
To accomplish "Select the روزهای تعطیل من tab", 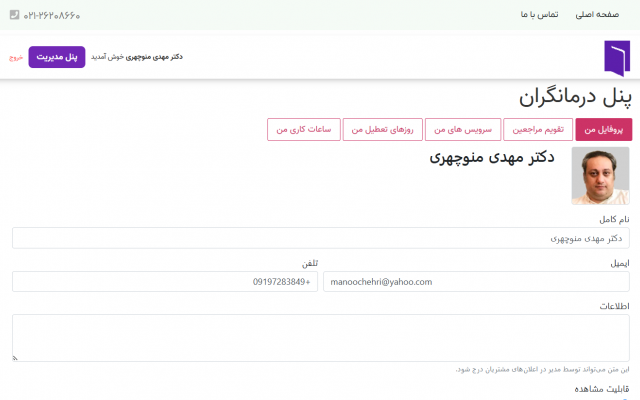I will 382,130.
